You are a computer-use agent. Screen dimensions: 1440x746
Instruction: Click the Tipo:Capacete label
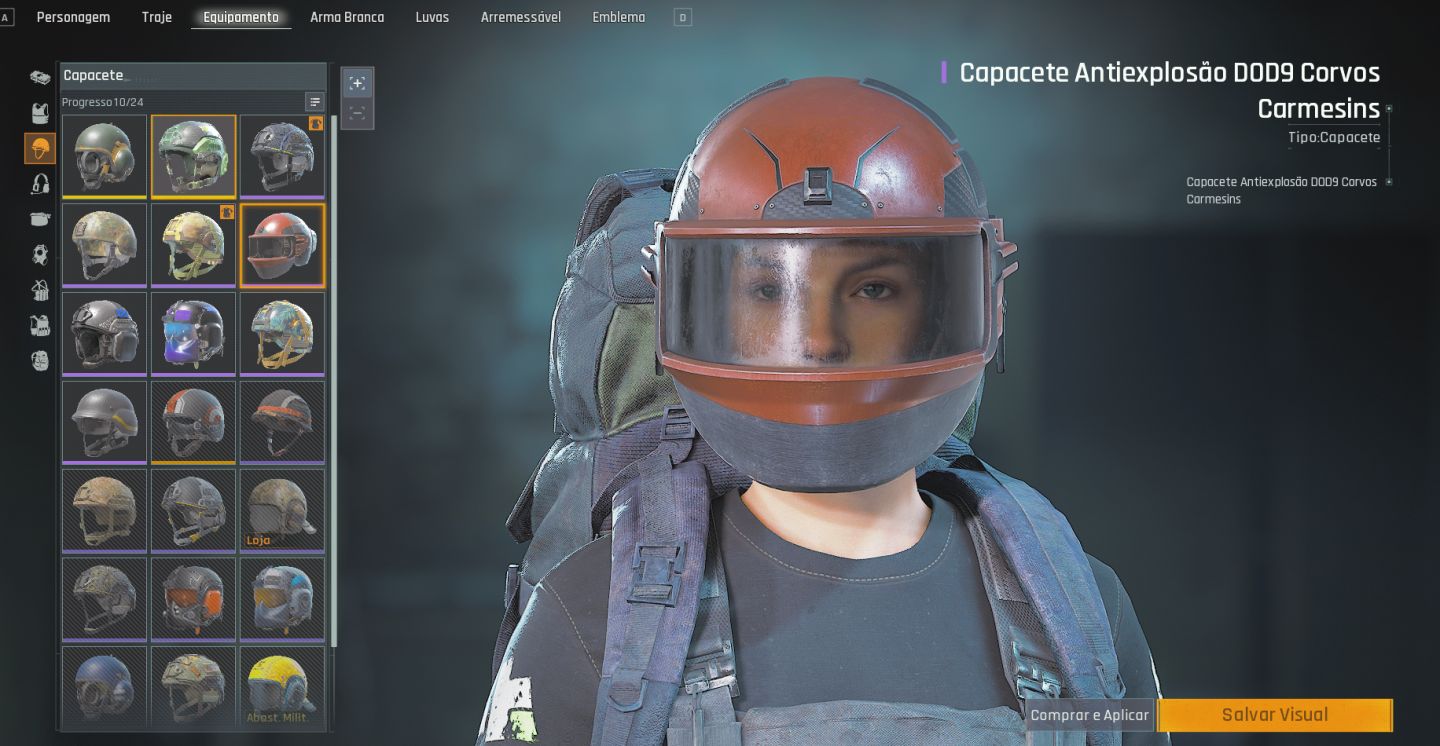[1334, 137]
